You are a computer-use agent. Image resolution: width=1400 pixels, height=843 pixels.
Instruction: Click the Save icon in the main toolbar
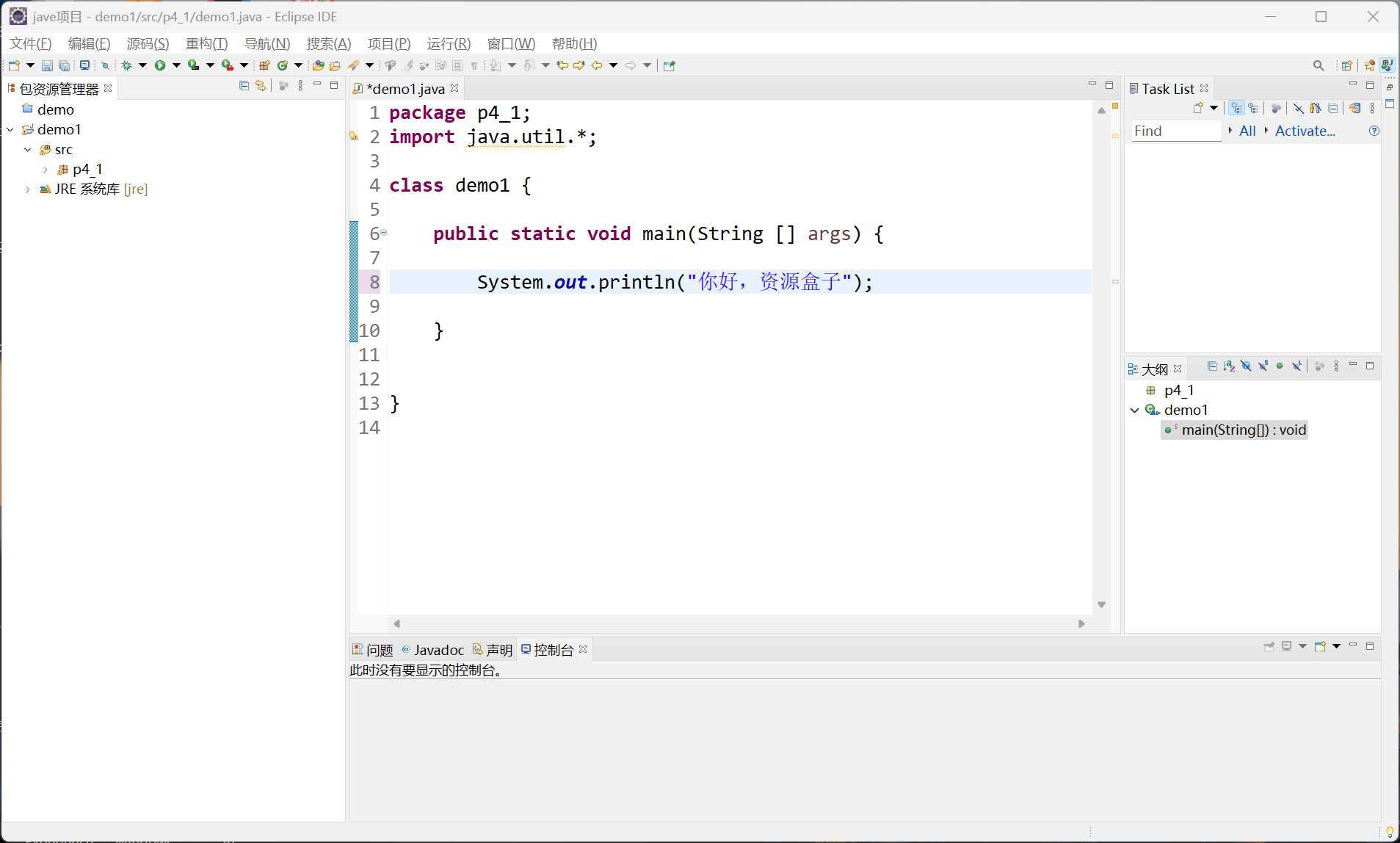pyautogui.click(x=47, y=65)
